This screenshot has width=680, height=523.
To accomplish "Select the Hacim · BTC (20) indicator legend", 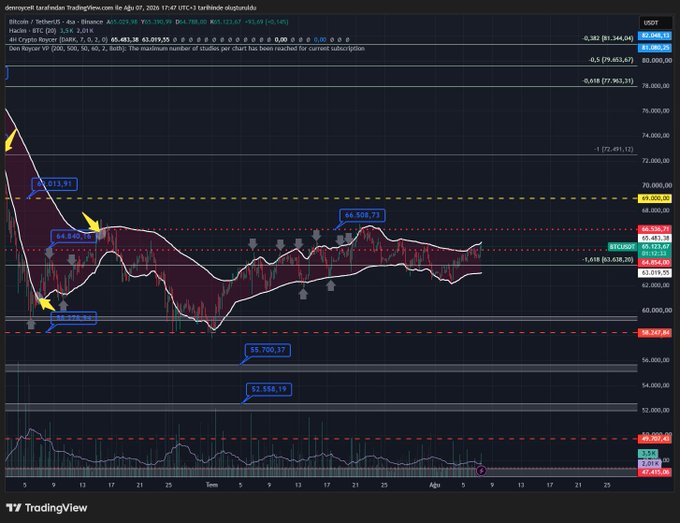I will pyautogui.click(x=33, y=31).
